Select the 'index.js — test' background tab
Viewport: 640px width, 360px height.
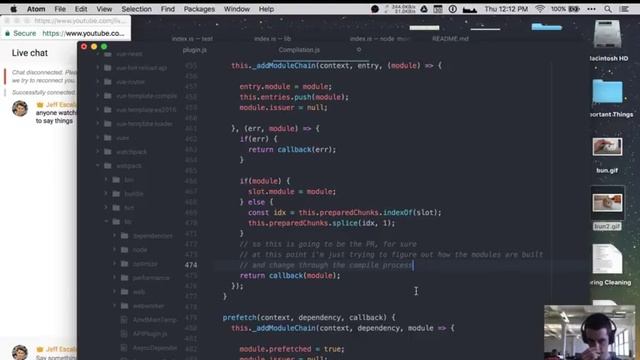pyautogui.click(x=192, y=39)
